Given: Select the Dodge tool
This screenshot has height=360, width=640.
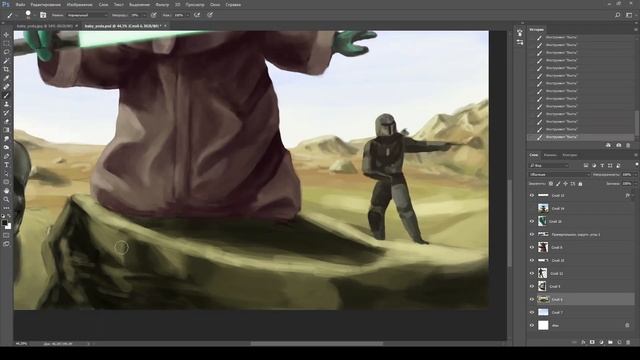Looking at the screenshot, I should [6, 147].
